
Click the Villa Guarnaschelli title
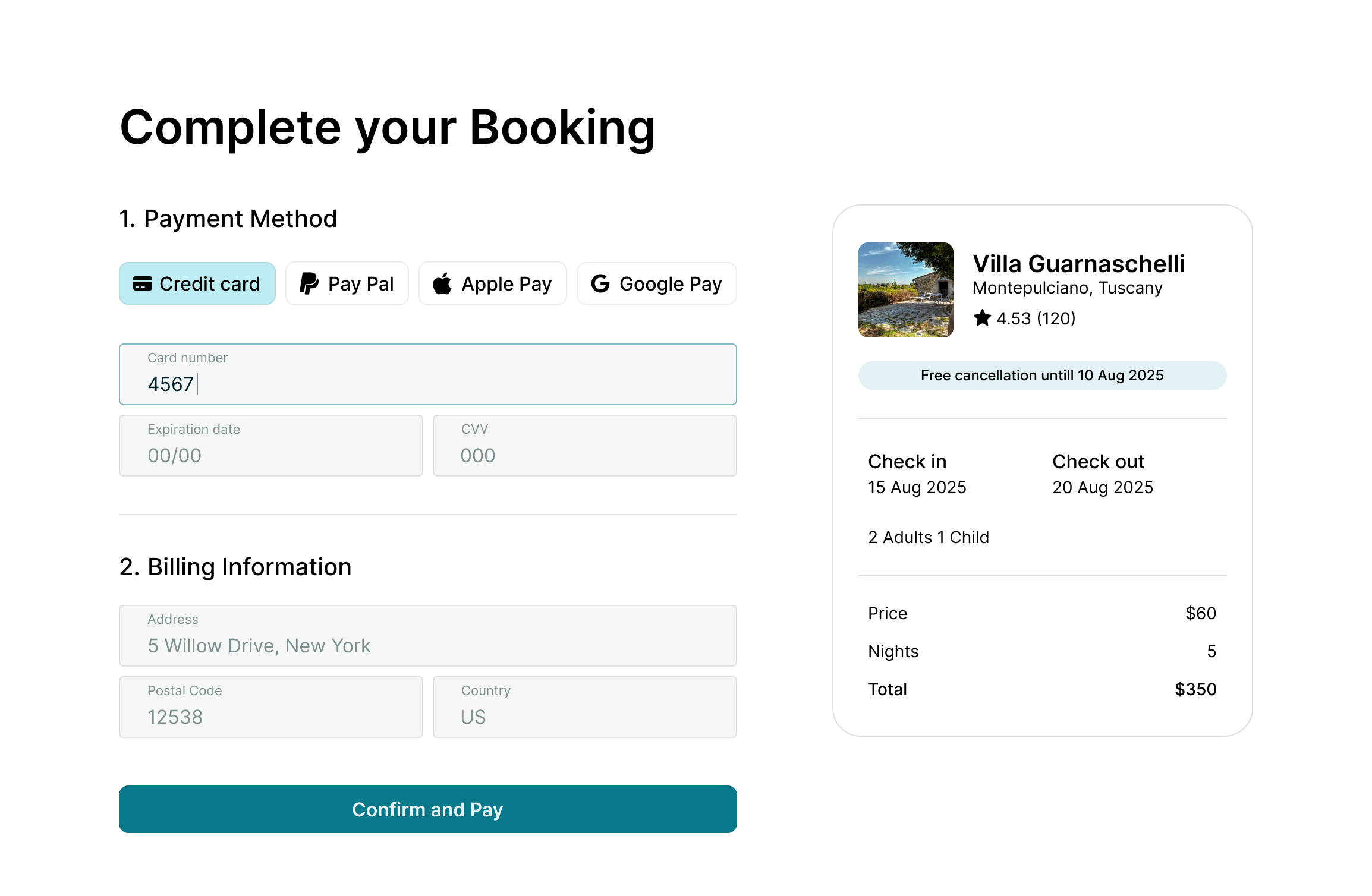click(x=1078, y=264)
